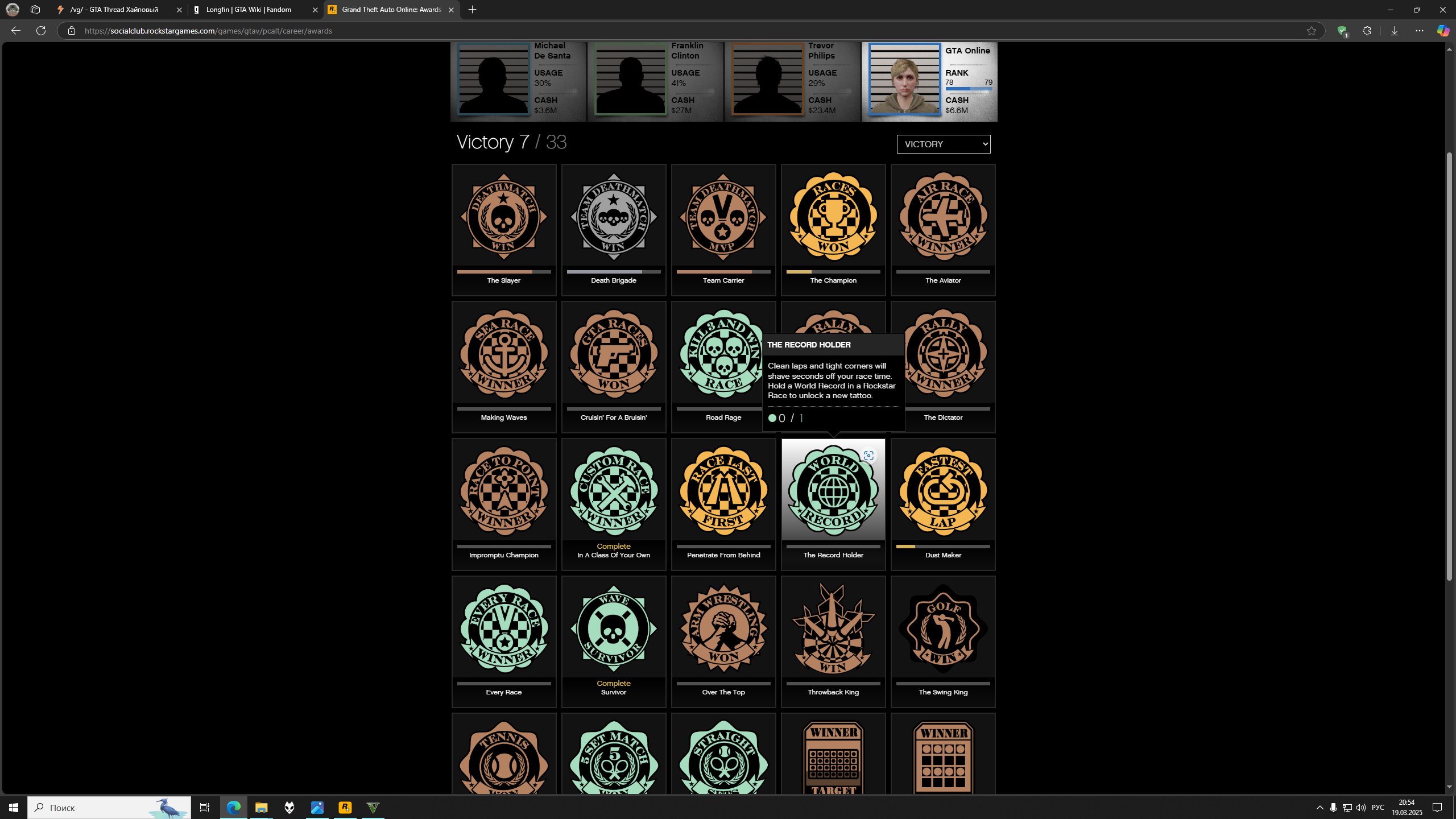Click the Rockstar Games Launcher taskbar icon

point(345,807)
